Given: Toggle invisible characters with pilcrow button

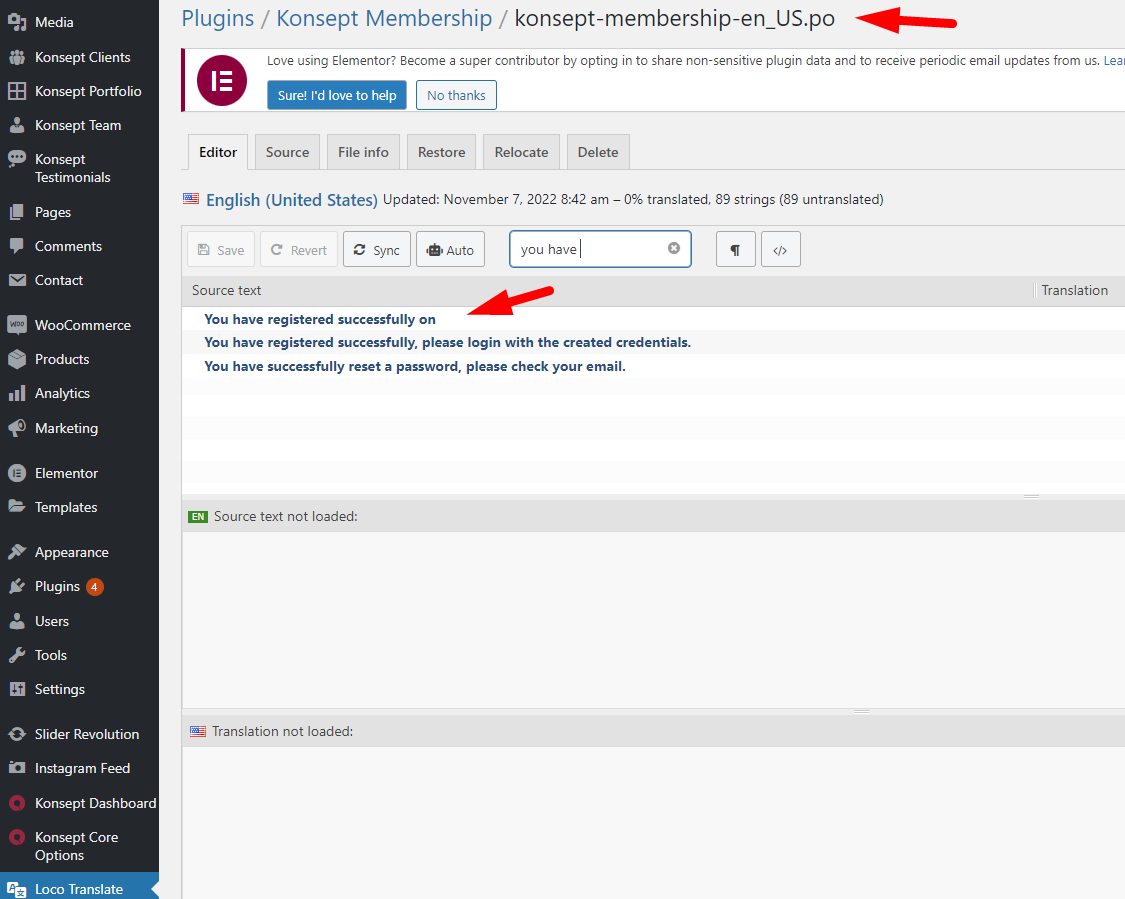Looking at the screenshot, I should 735,250.
